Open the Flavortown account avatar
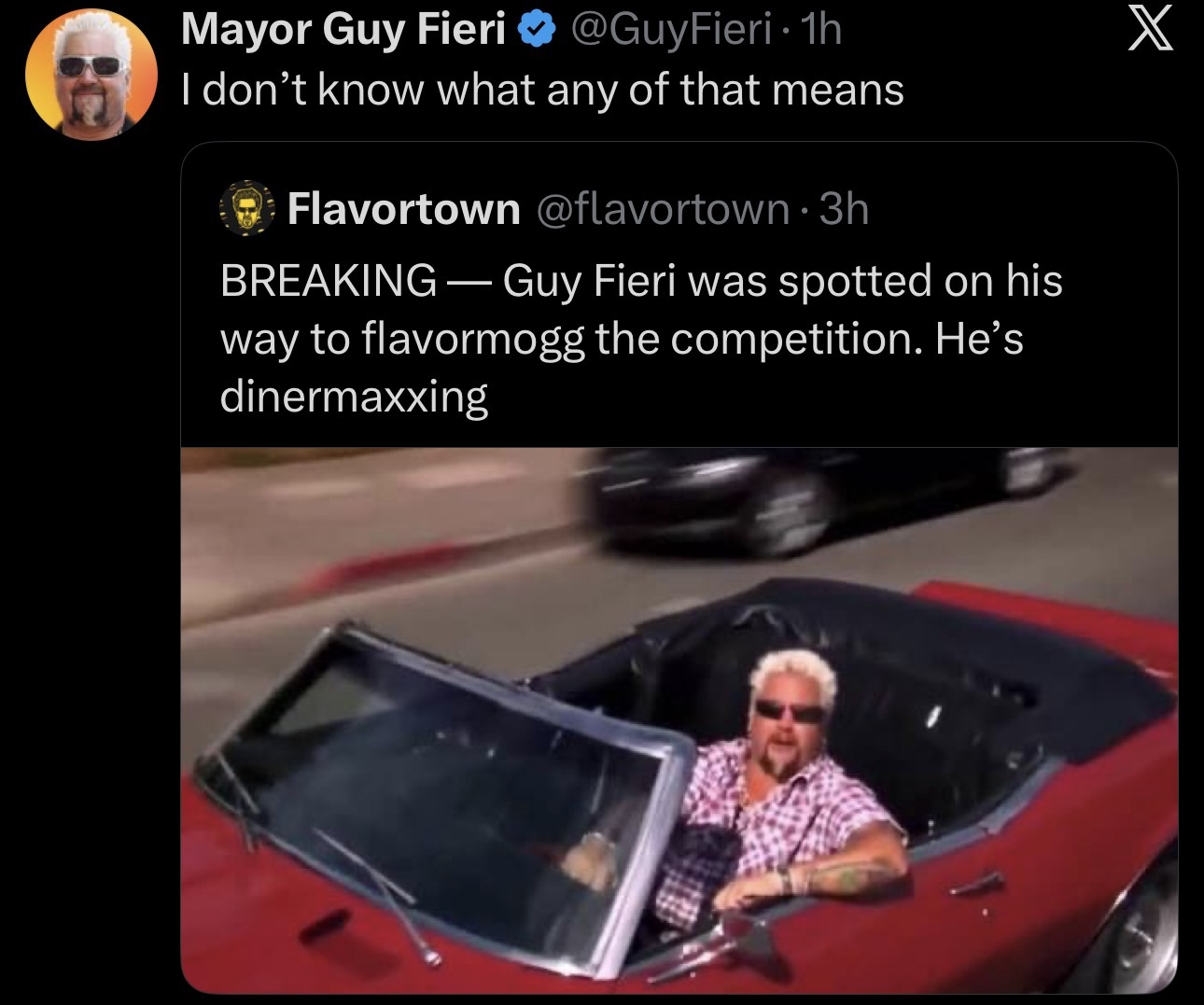The height and width of the screenshot is (1005, 1204). 245,208
